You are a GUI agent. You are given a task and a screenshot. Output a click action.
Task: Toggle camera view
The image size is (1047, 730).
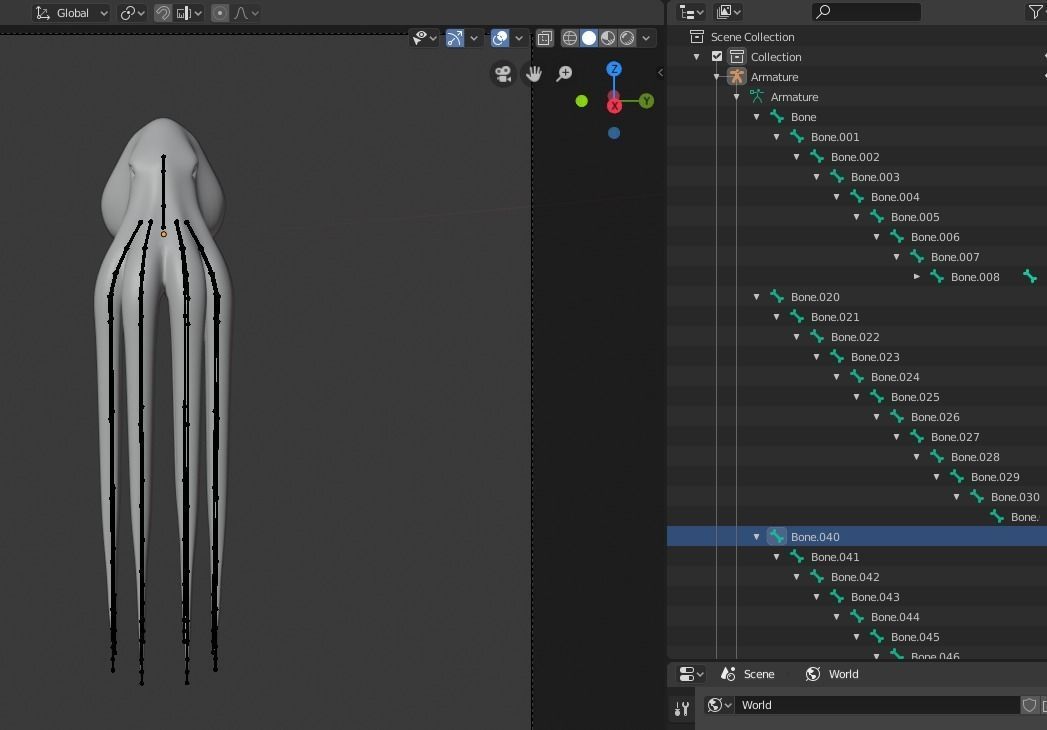point(503,73)
